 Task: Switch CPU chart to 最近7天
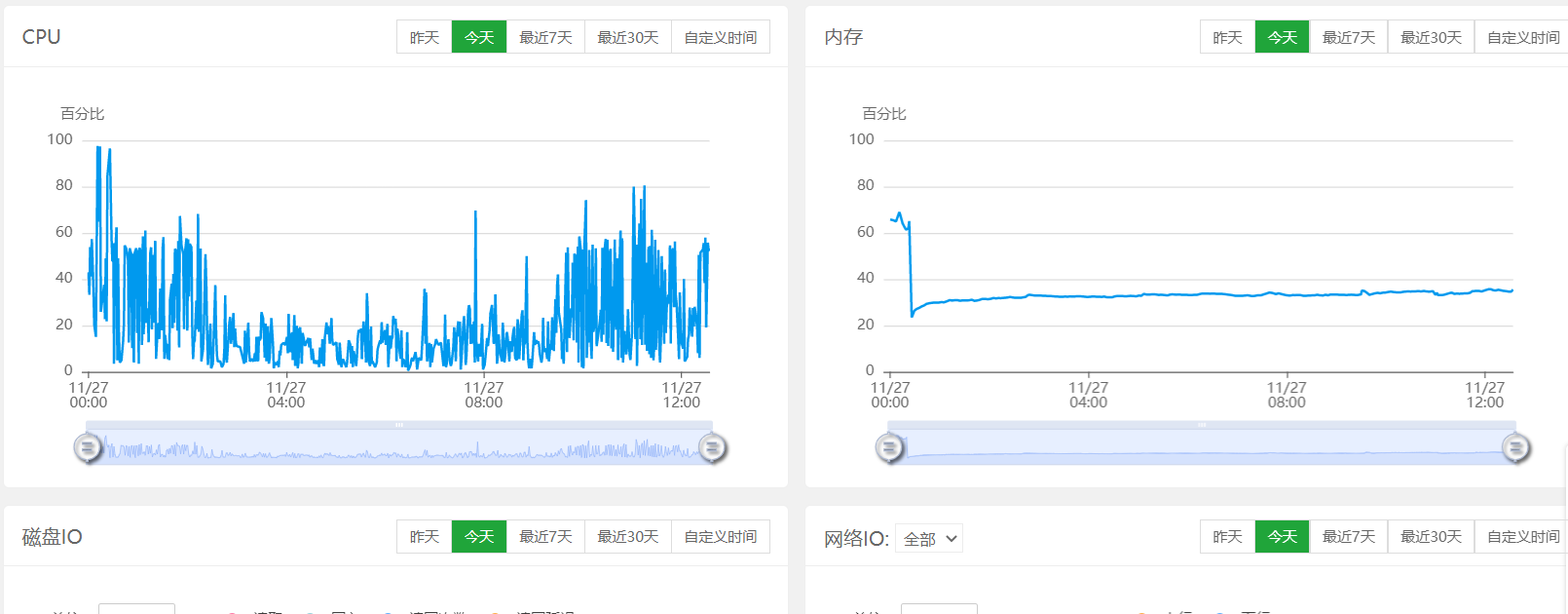pyautogui.click(x=545, y=37)
